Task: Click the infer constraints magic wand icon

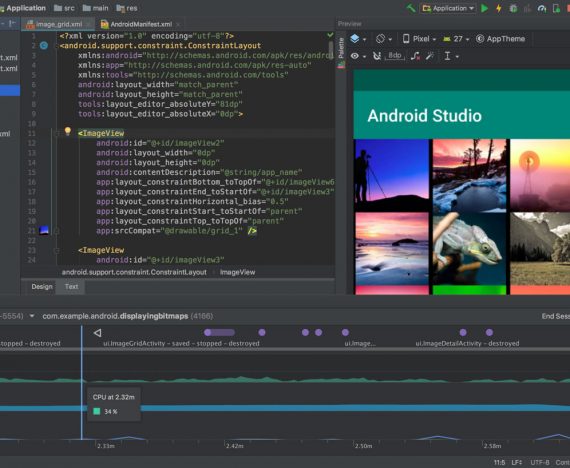Action: (x=430, y=56)
